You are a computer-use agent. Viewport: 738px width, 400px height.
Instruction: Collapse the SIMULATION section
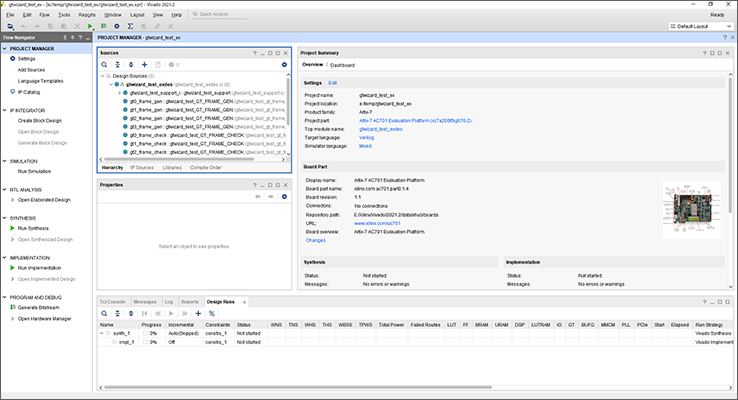click(5, 161)
